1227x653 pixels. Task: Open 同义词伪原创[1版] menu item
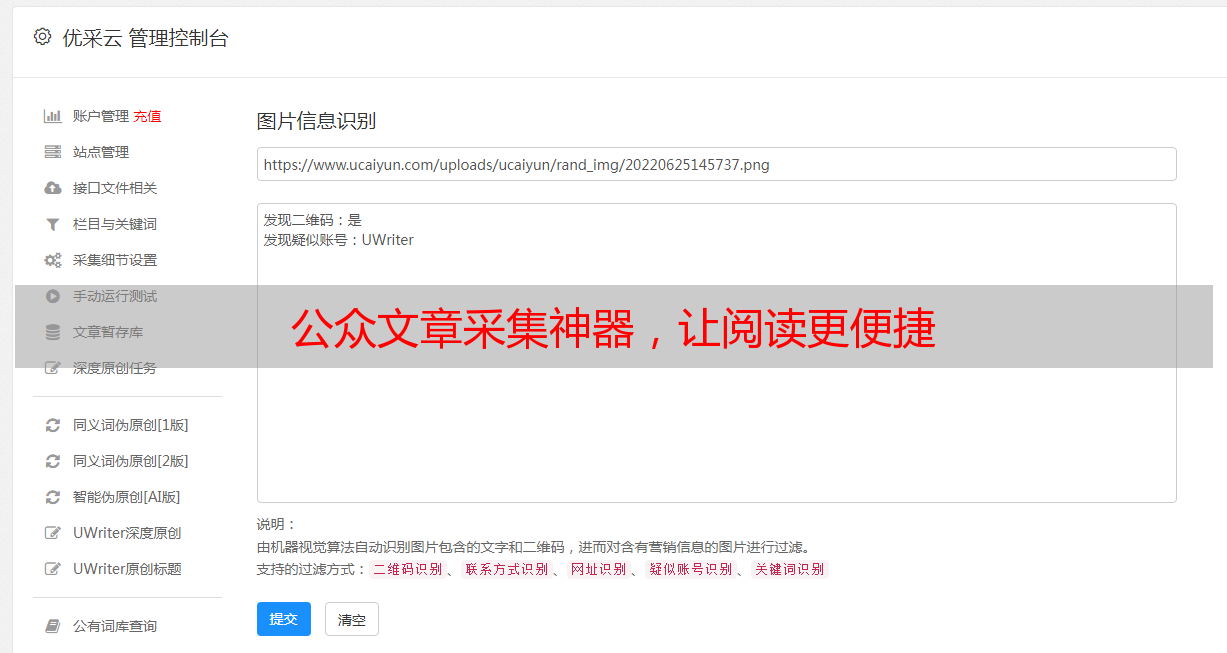coord(131,425)
